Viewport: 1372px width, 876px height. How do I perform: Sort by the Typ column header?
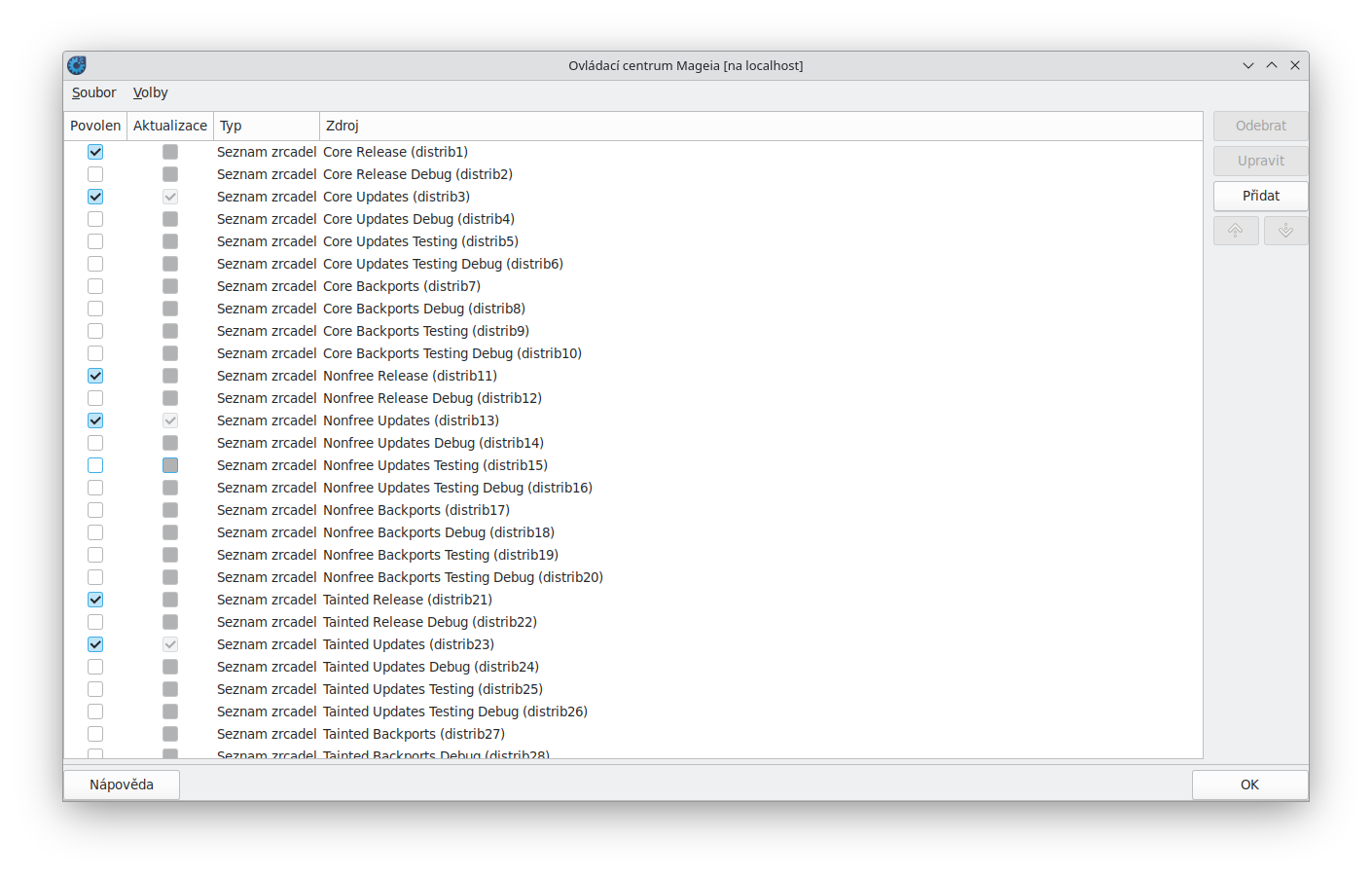coord(267,126)
